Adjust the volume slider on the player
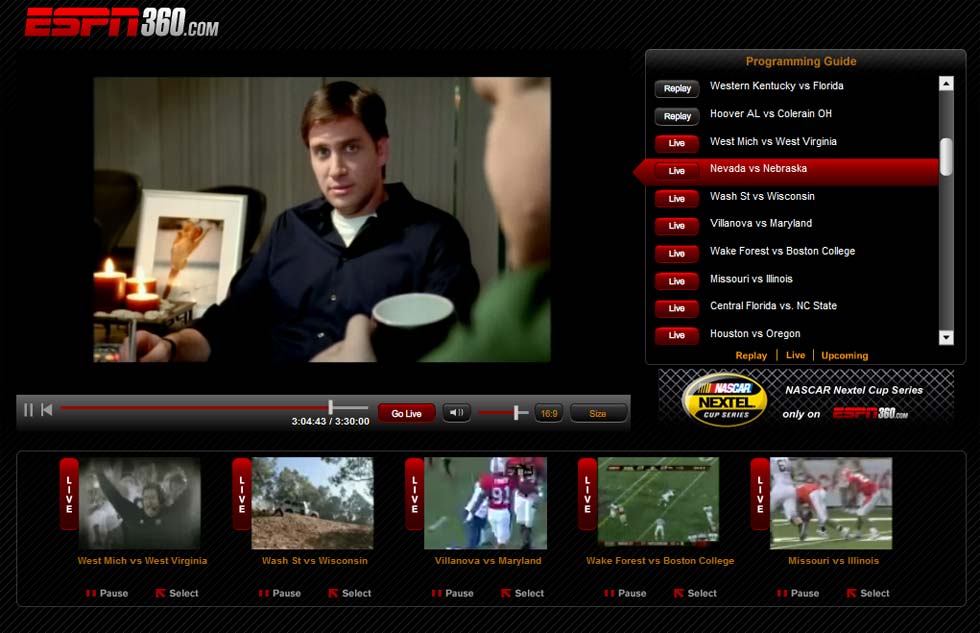This screenshot has height=633, width=980. pos(517,411)
